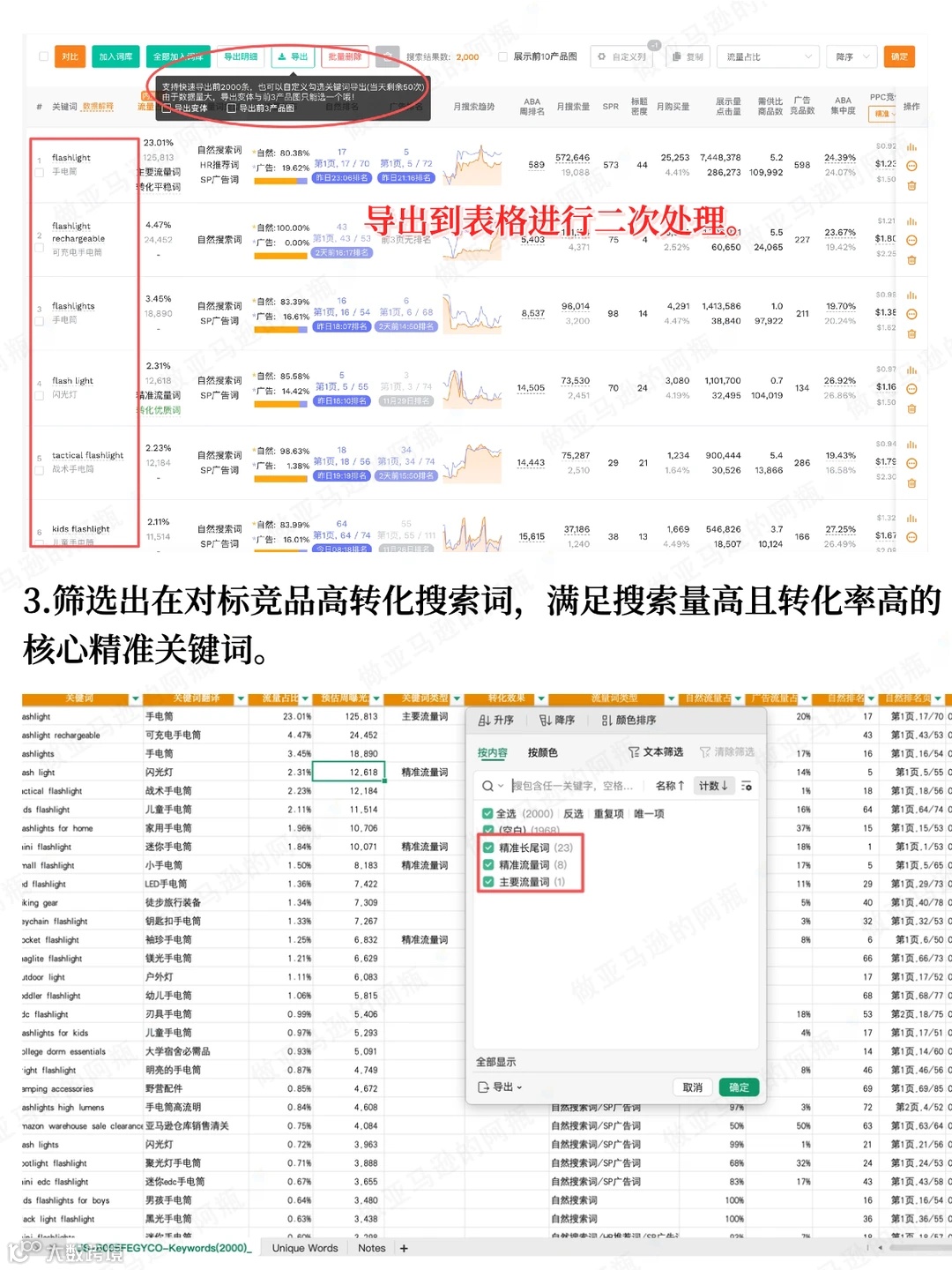Open the 自定义列 column settings

[622, 56]
